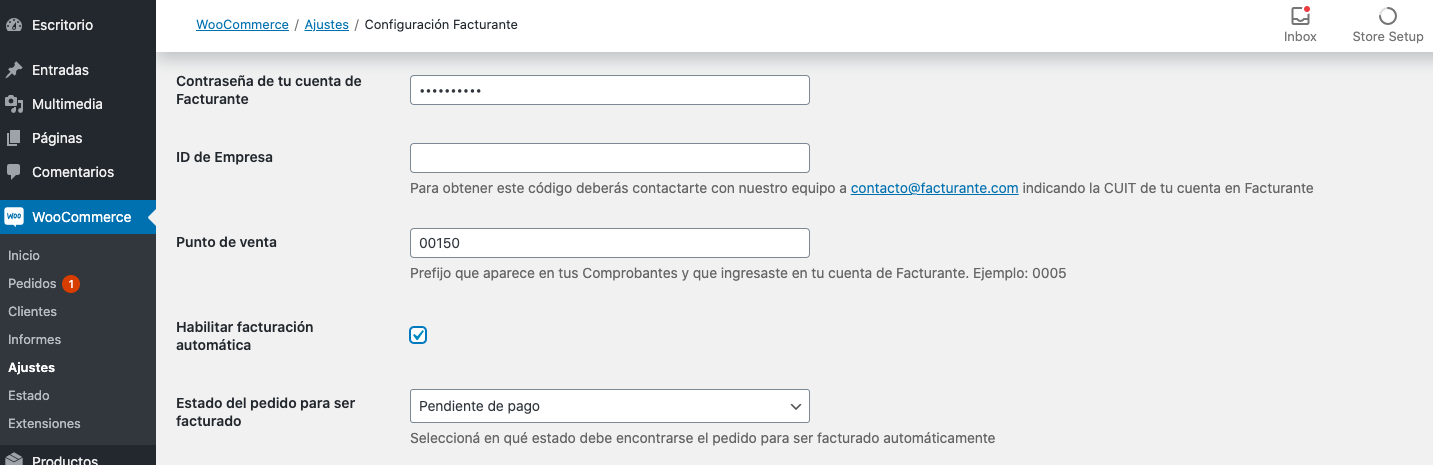
Task: Click the Entradas pin icon
Action: click(14, 70)
